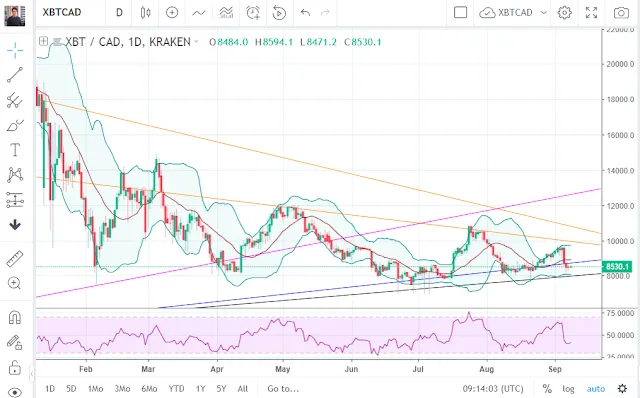
Task: Open bottom-right chart properties gear
Action: [622, 388]
